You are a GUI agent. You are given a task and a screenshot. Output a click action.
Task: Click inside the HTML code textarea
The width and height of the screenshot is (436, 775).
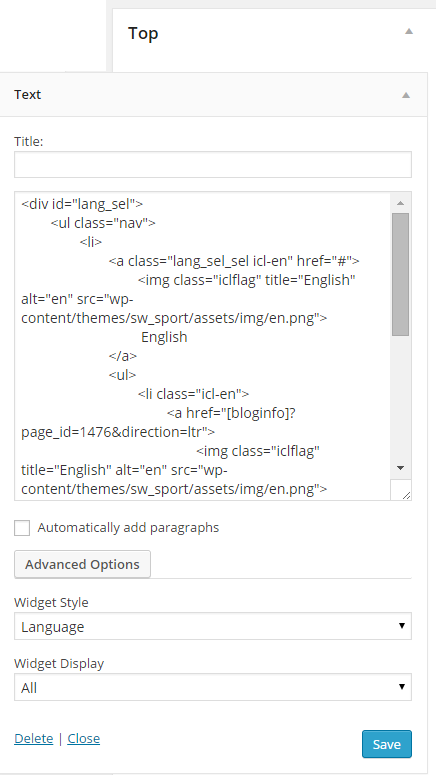click(203, 346)
